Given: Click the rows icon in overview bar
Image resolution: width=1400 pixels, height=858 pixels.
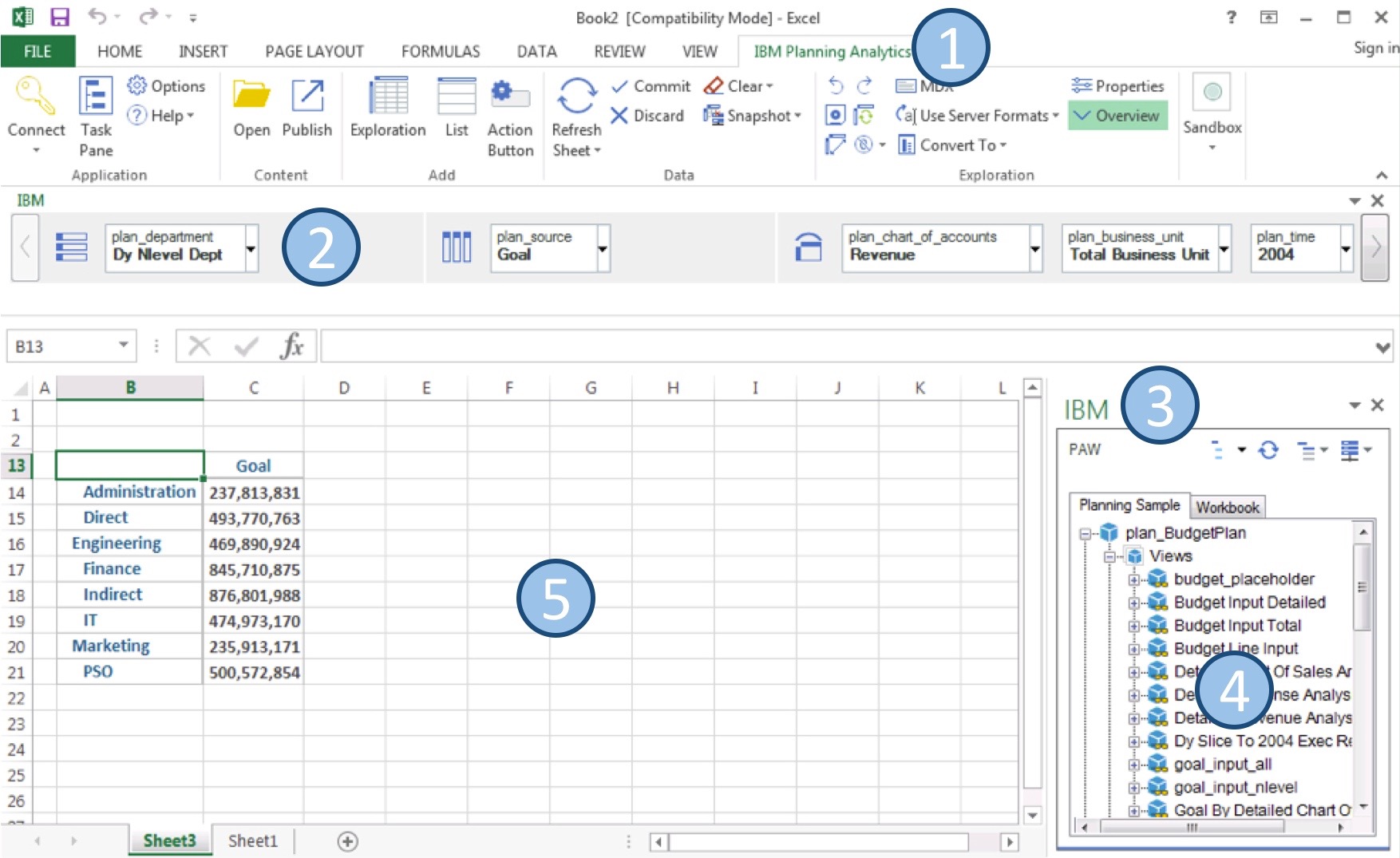Looking at the screenshot, I should [71, 247].
